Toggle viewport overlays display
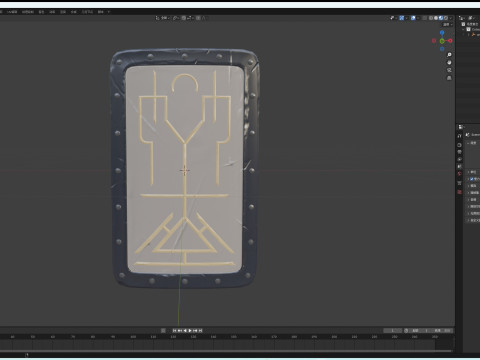Screen dimensions: 480x360 [x=413, y=18]
